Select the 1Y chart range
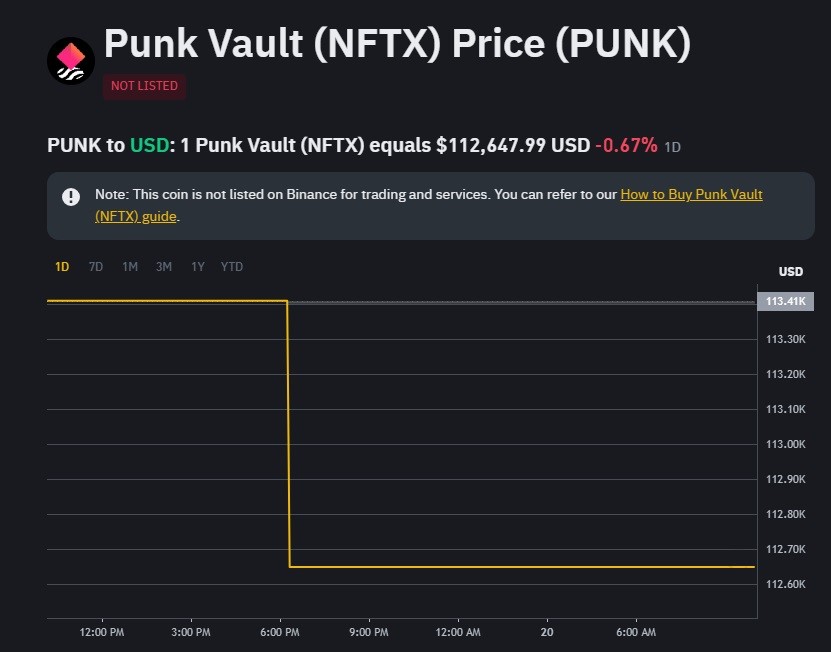This screenshot has width=831, height=652. 198,267
